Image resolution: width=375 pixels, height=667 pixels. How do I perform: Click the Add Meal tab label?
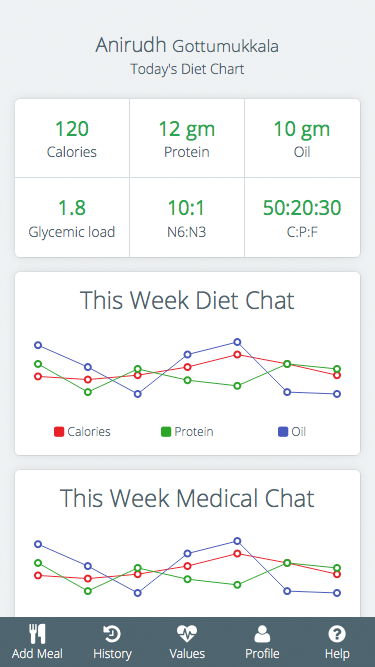coord(37,653)
